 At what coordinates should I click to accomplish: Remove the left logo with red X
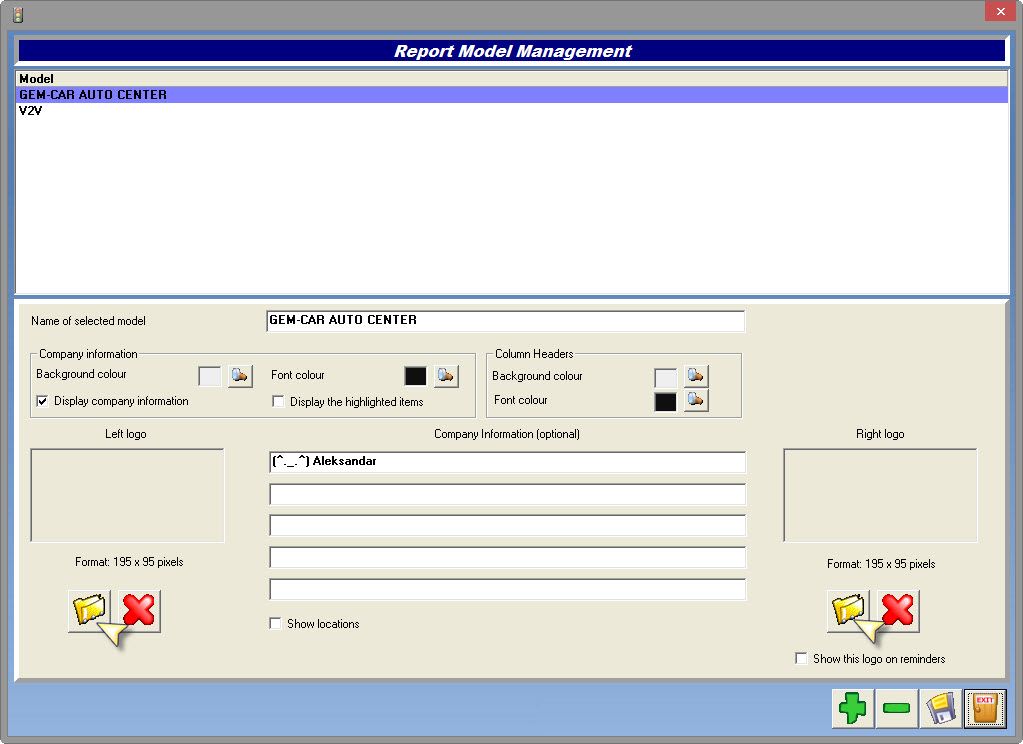coord(139,611)
